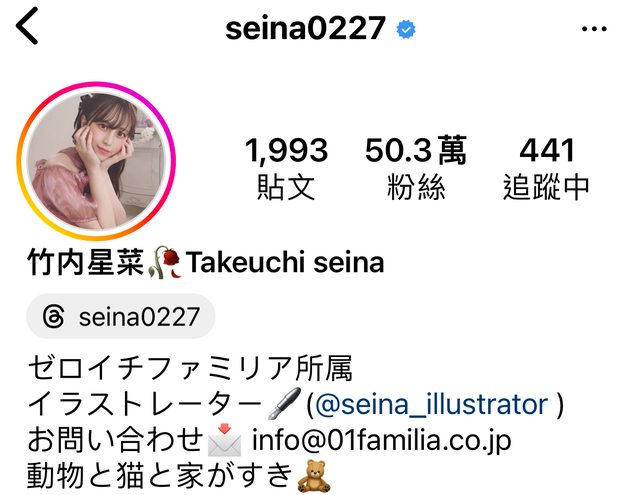This screenshot has height=495, width=640.
Task: Tap the blue verified badge
Action: 406,29
